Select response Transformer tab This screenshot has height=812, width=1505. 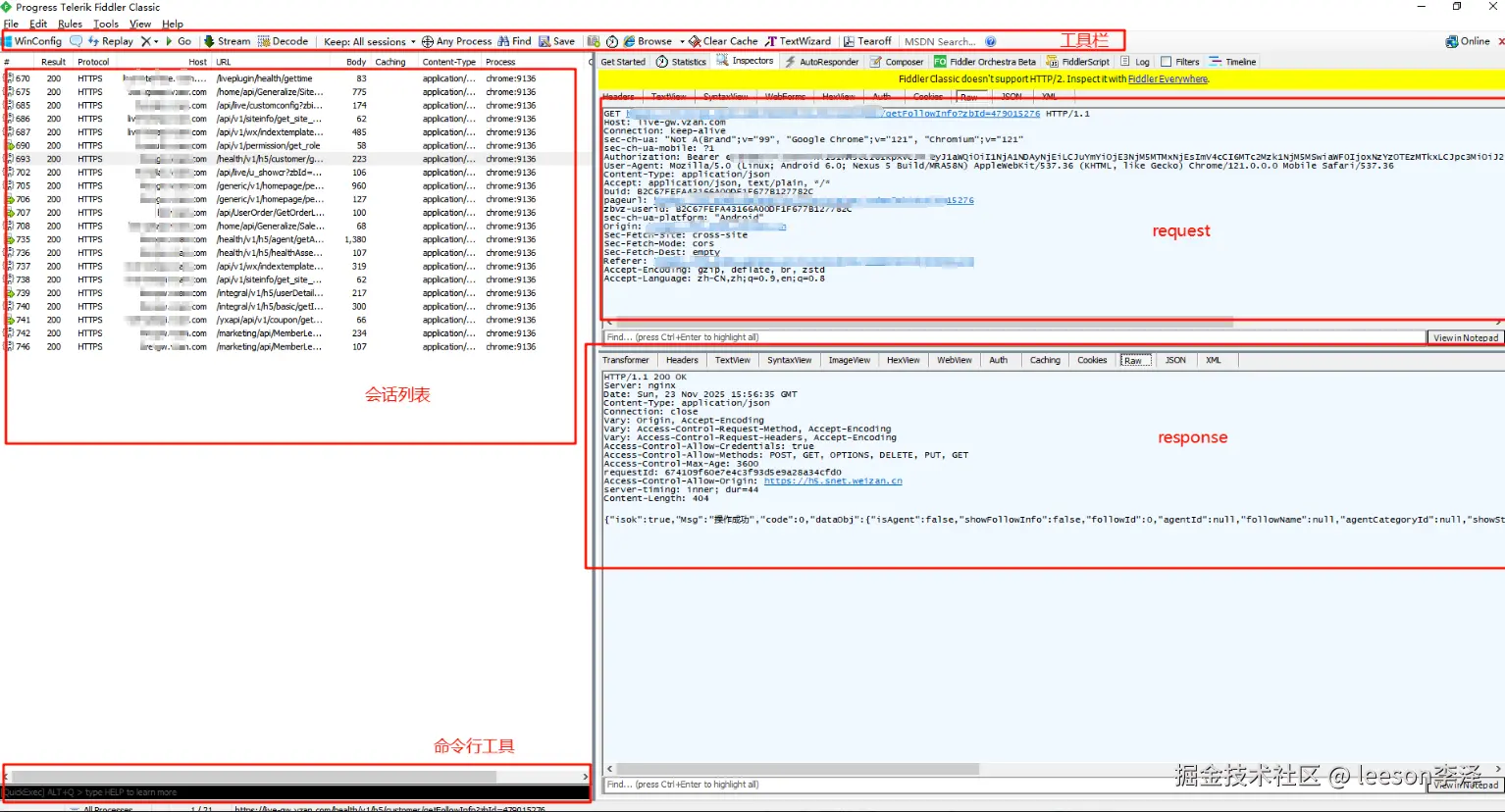[x=626, y=360]
